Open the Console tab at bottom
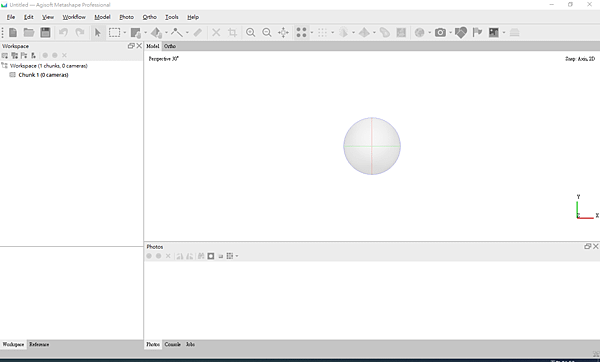 (x=173, y=344)
